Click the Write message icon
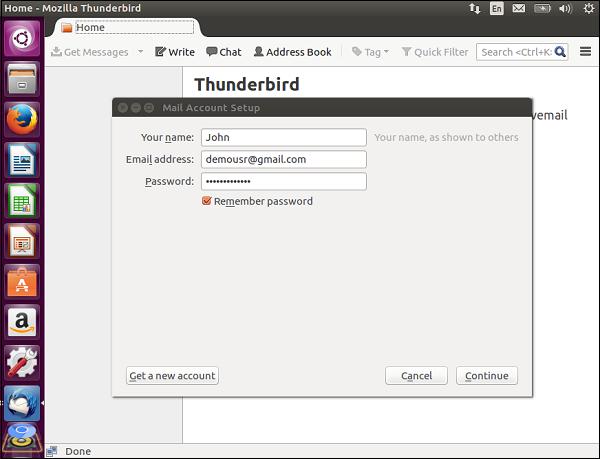The width and height of the screenshot is (600, 459). [161, 52]
